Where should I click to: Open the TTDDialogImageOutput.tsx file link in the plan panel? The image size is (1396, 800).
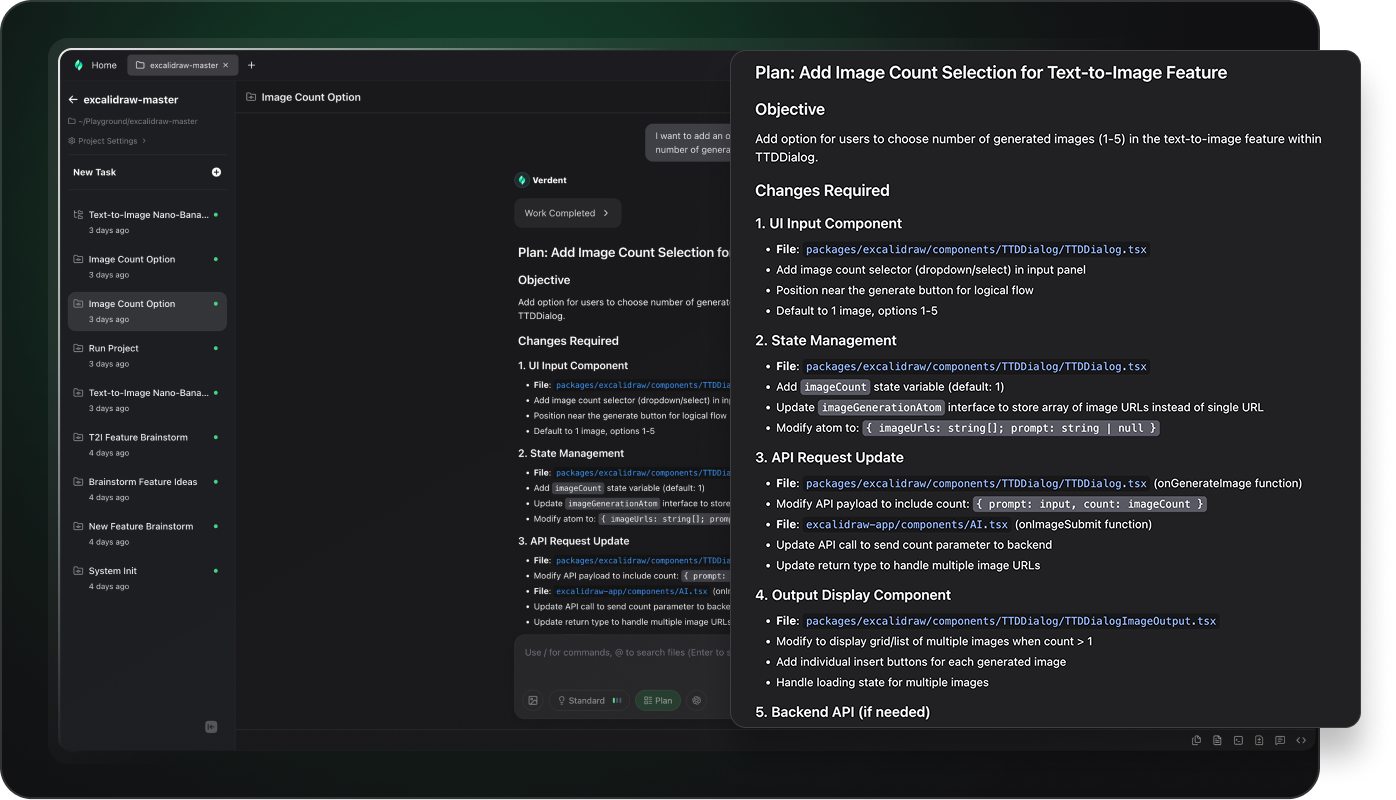point(1011,621)
